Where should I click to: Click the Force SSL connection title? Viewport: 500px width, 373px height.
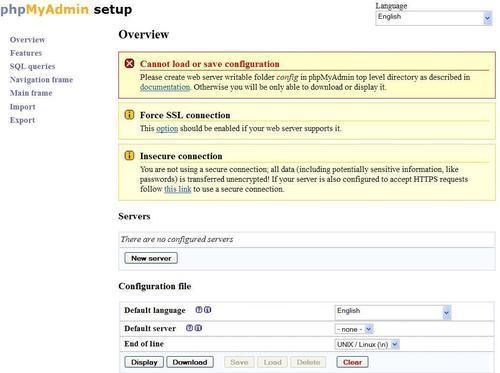185,115
